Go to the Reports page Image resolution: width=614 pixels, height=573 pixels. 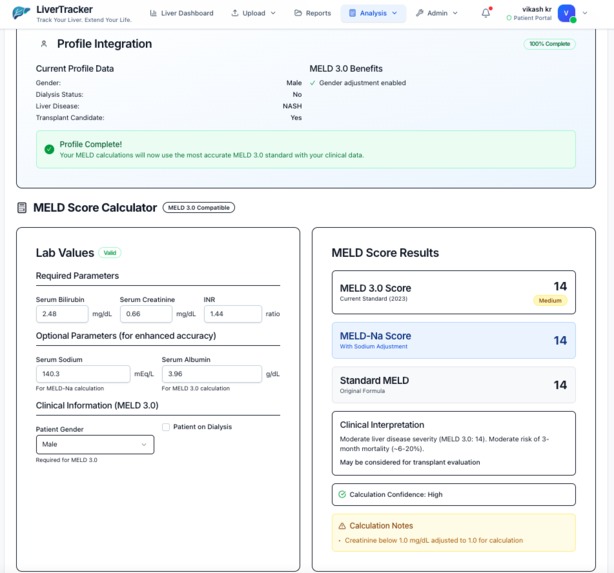click(312, 13)
